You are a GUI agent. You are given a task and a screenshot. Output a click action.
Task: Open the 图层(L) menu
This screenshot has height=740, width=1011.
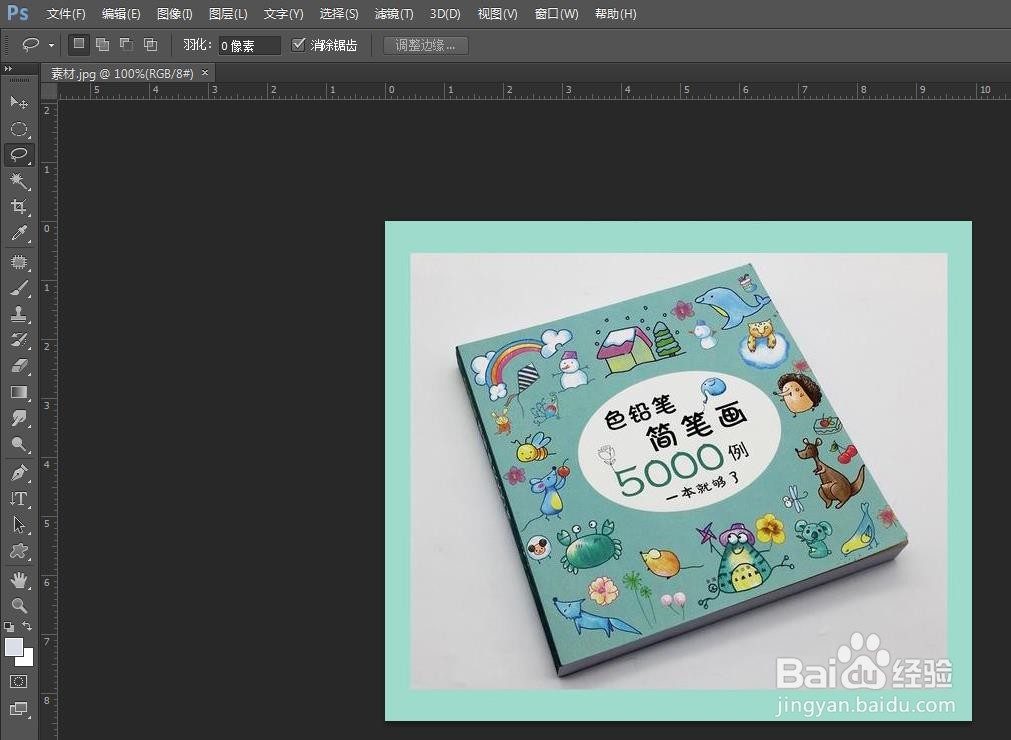tap(228, 14)
